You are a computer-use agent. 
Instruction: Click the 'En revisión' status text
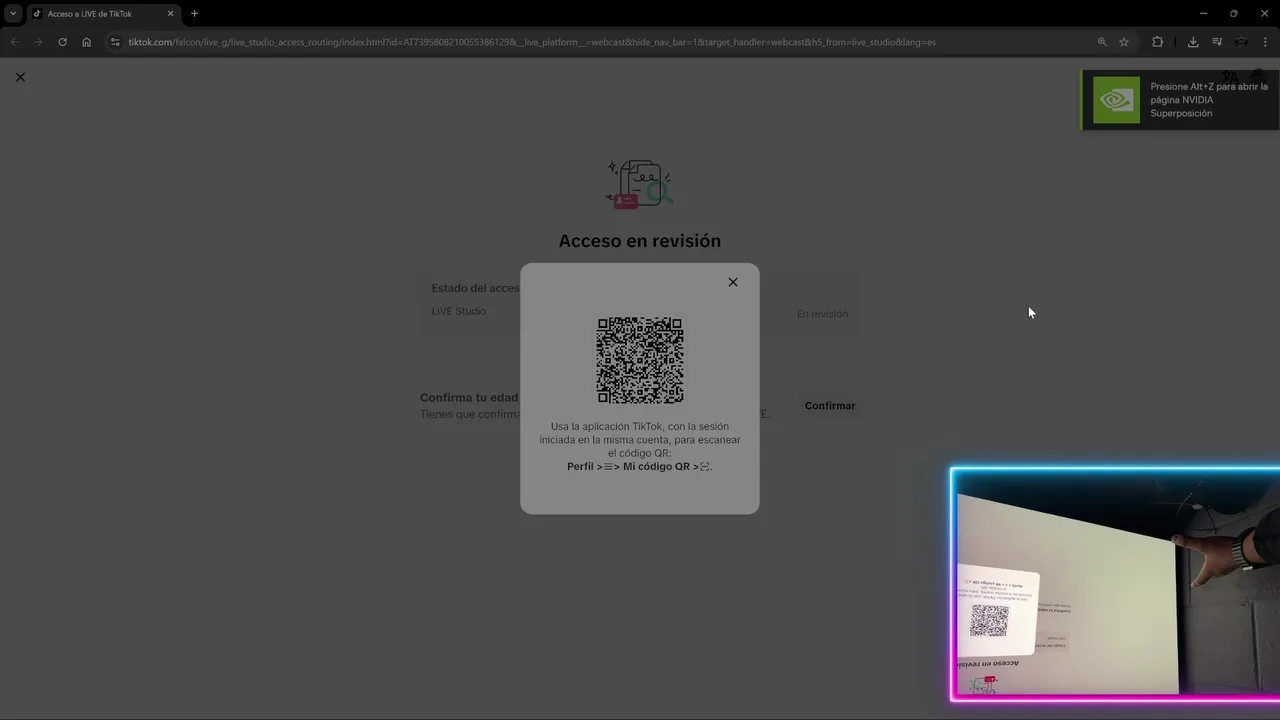pos(822,314)
